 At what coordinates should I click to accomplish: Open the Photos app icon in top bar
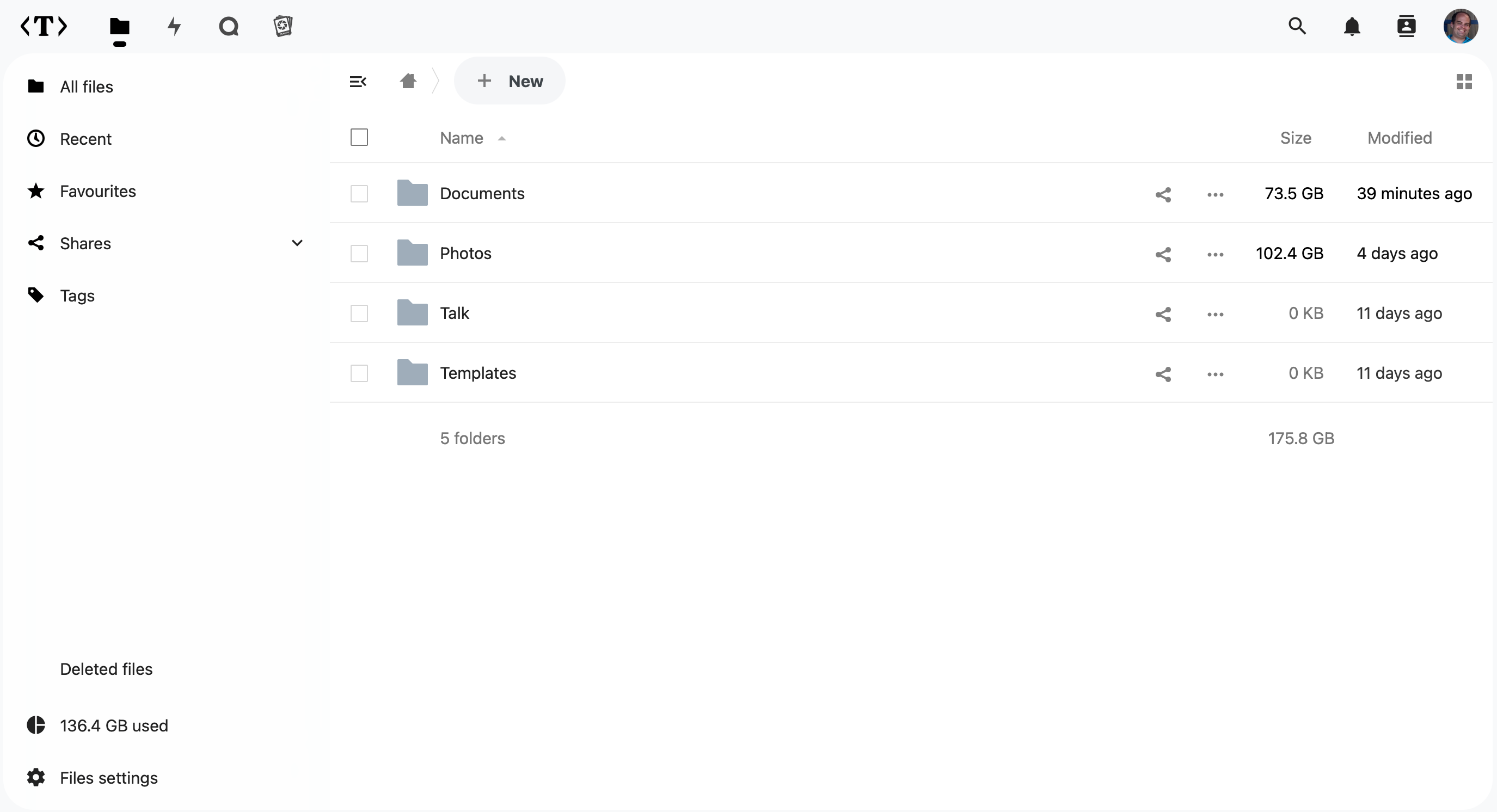tap(283, 26)
